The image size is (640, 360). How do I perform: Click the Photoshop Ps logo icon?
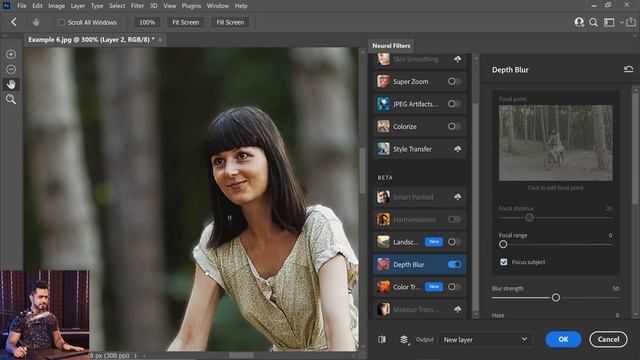coord(7,6)
